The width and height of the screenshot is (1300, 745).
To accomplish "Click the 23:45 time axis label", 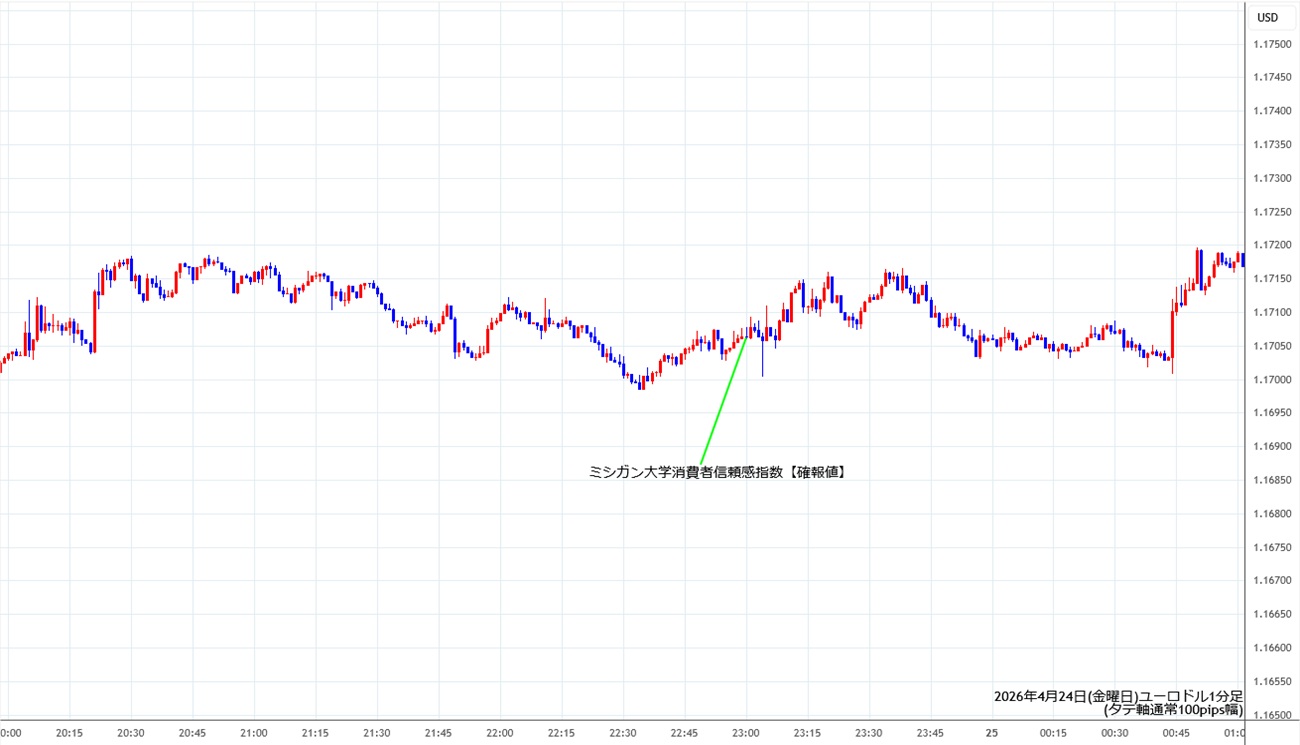I will tap(930, 733).
